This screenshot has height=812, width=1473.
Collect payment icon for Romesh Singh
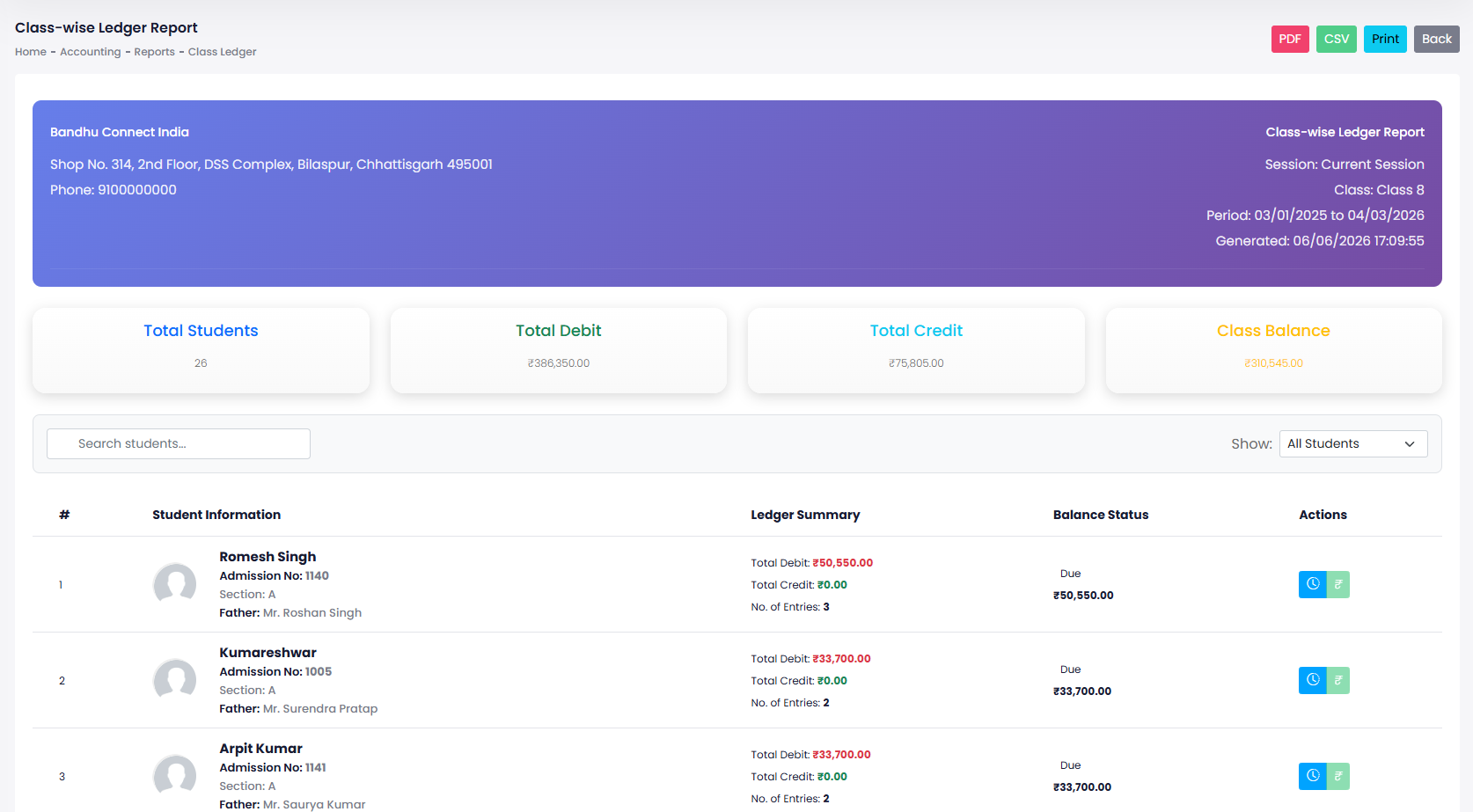click(1338, 584)
